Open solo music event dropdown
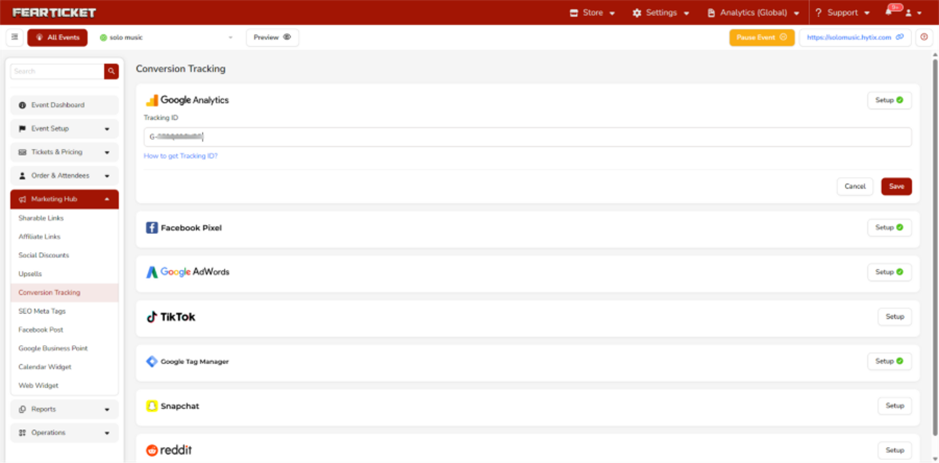Viewport: 939px width, 463px height. [x=166, y=37]
